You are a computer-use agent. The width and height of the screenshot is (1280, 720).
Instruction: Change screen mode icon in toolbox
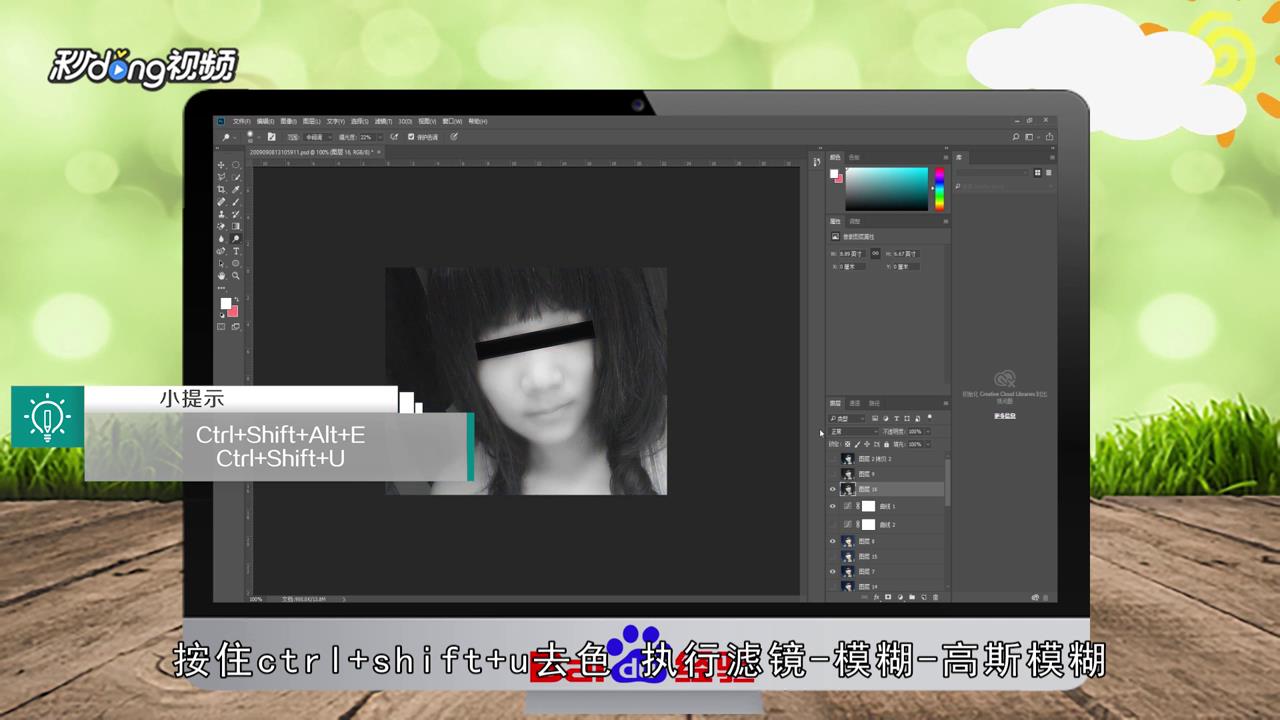click(x=236, y=327)
